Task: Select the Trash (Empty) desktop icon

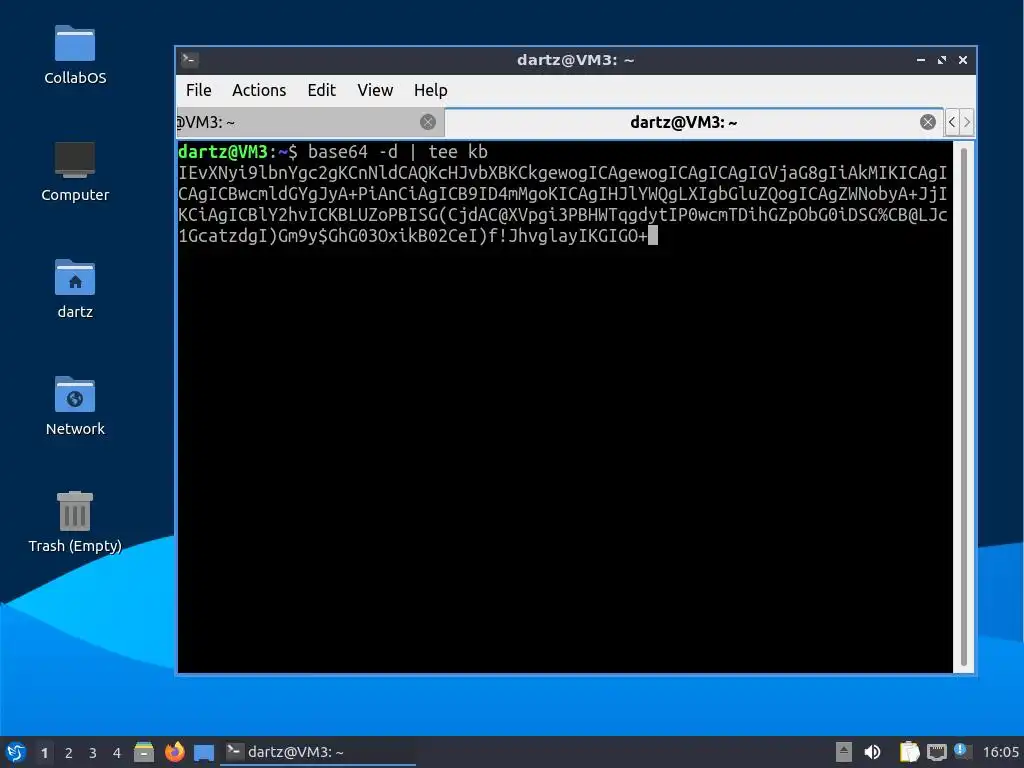Action: pyautogui.click(x=75, y=522)
